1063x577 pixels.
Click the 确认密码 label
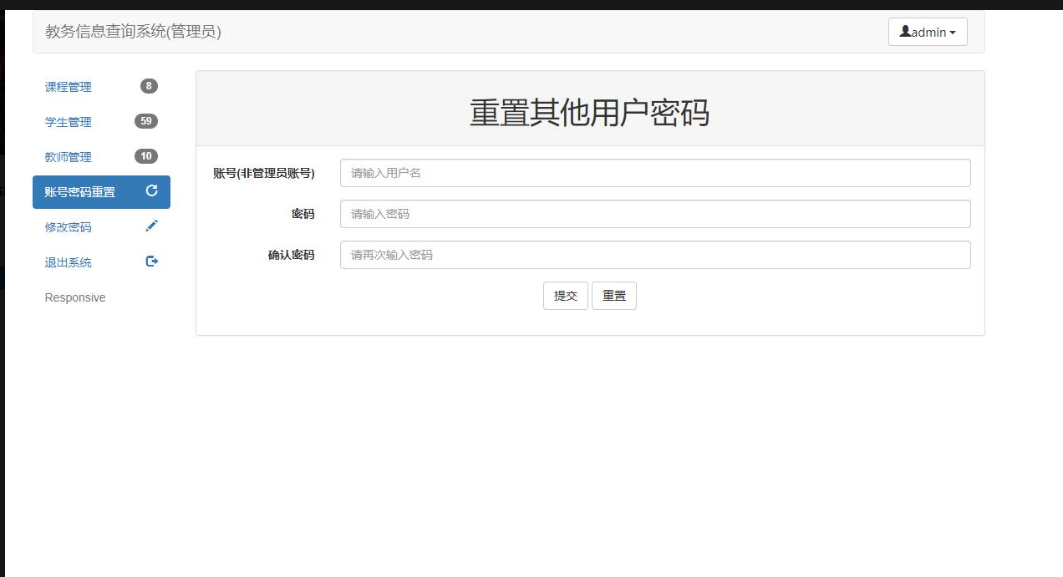(292, 255)
